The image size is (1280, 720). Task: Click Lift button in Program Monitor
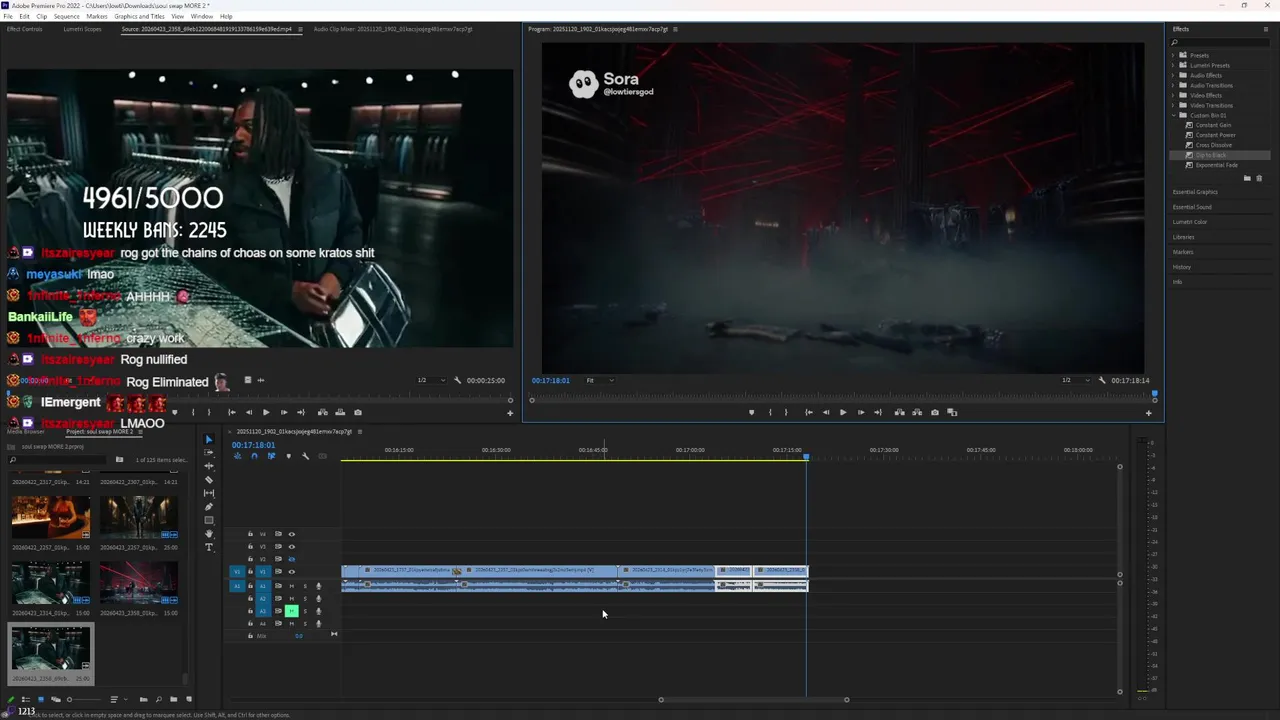pyautogui.click(x=900, y=412)
